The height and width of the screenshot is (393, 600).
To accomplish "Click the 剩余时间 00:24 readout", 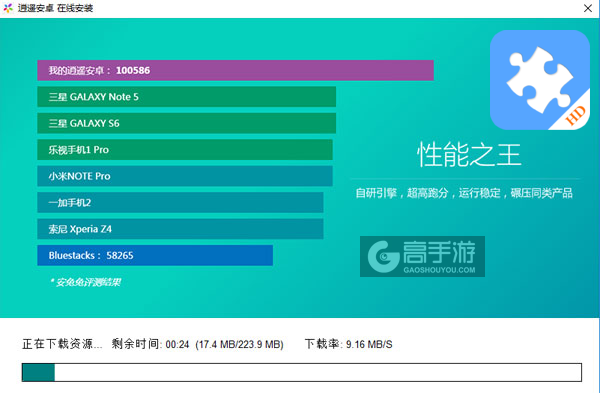I will 150,344.
